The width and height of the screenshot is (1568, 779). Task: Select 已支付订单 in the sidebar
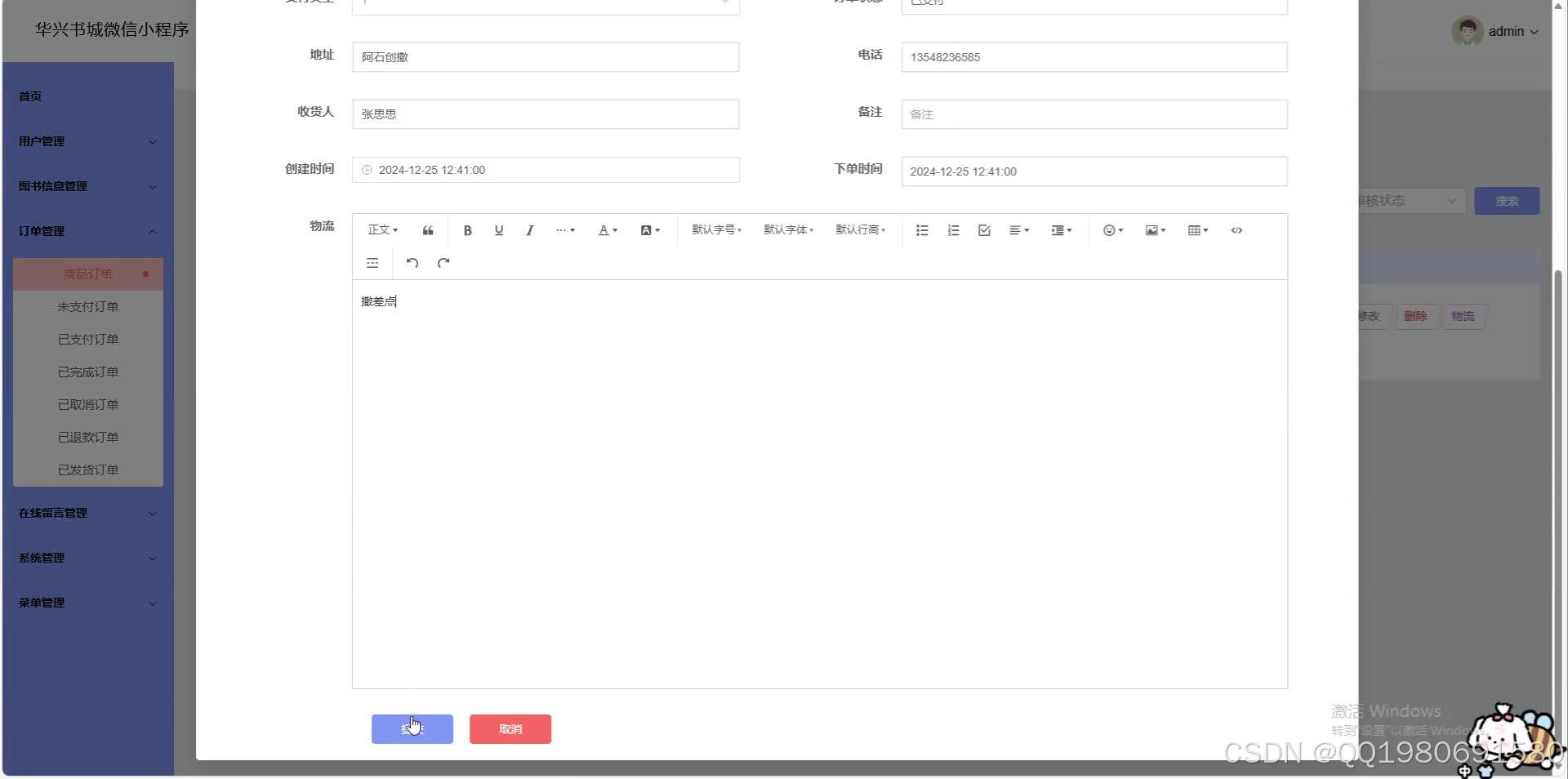tap(88, 340)
